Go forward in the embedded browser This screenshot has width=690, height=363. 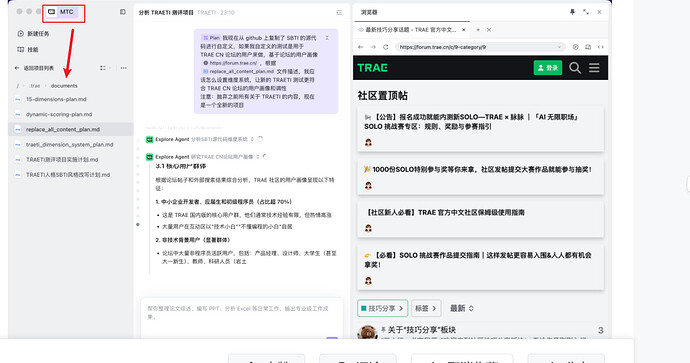(373, 47)
